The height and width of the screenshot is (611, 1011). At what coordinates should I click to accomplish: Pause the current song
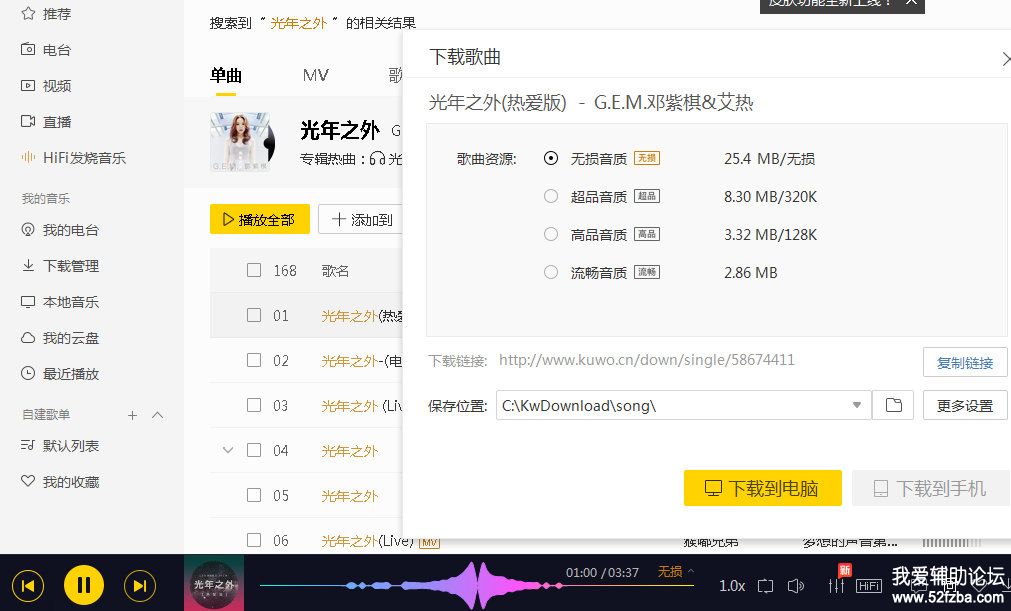84,585
